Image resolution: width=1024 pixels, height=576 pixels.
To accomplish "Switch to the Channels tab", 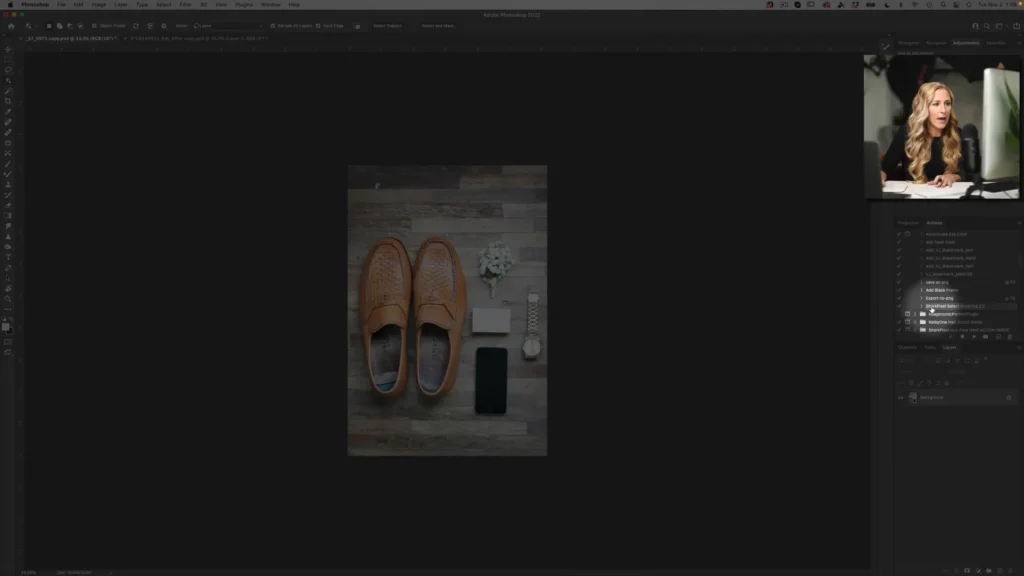I will tap(907, 347).
